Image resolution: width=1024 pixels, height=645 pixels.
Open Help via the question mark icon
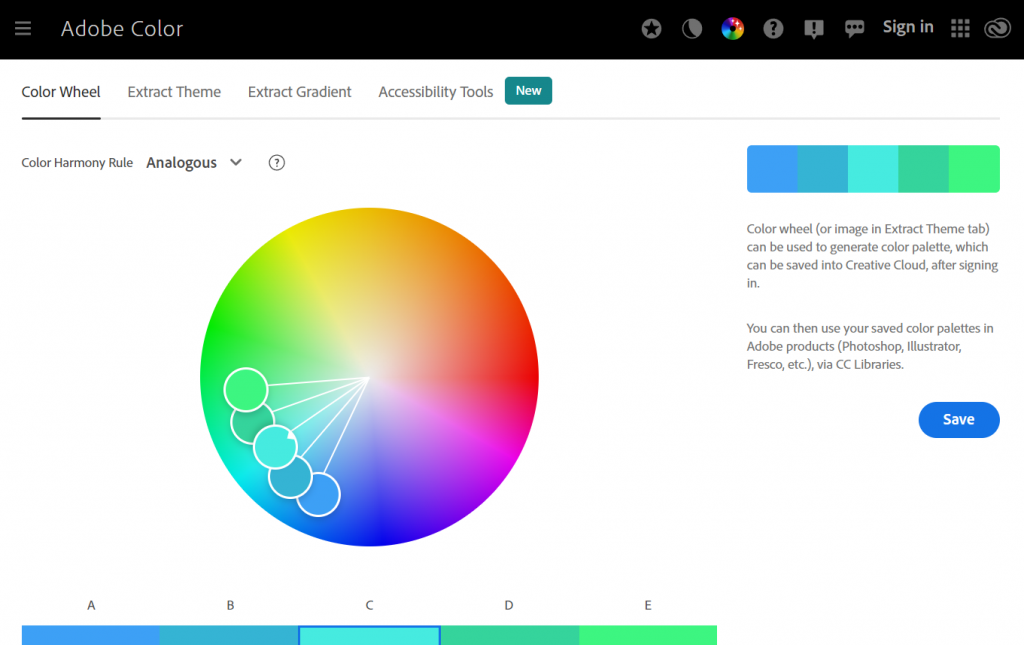click(x=773, y=28)
